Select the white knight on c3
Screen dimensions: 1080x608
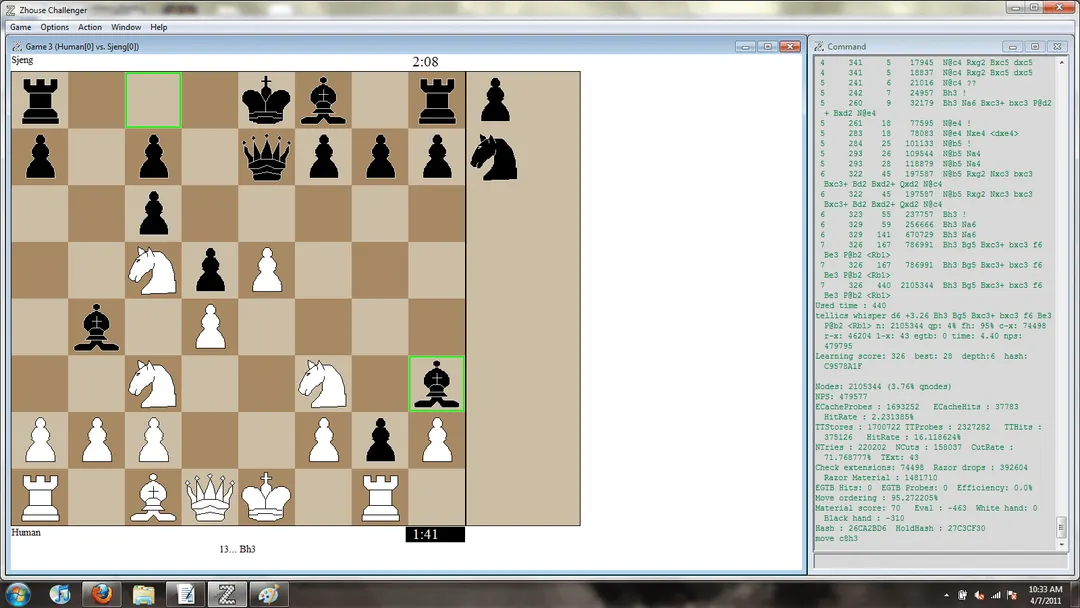(153, 384)
